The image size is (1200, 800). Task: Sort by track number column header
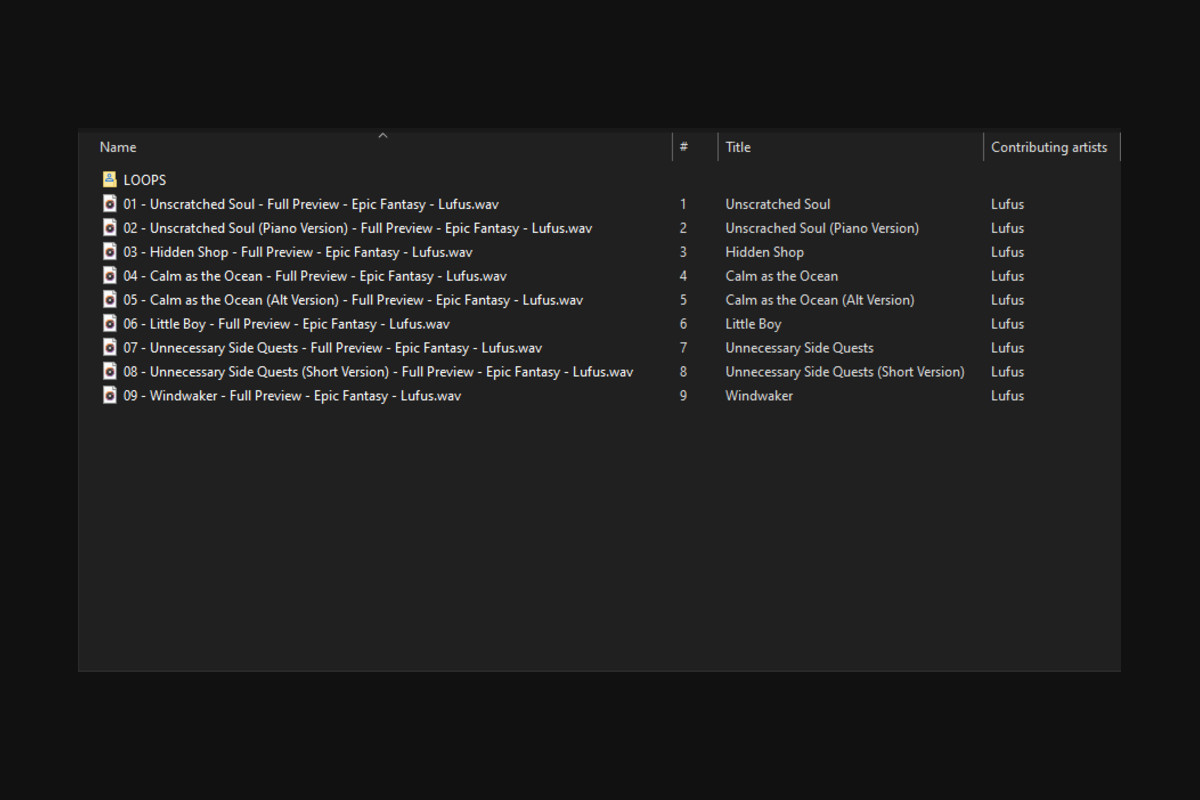(684, 147)
